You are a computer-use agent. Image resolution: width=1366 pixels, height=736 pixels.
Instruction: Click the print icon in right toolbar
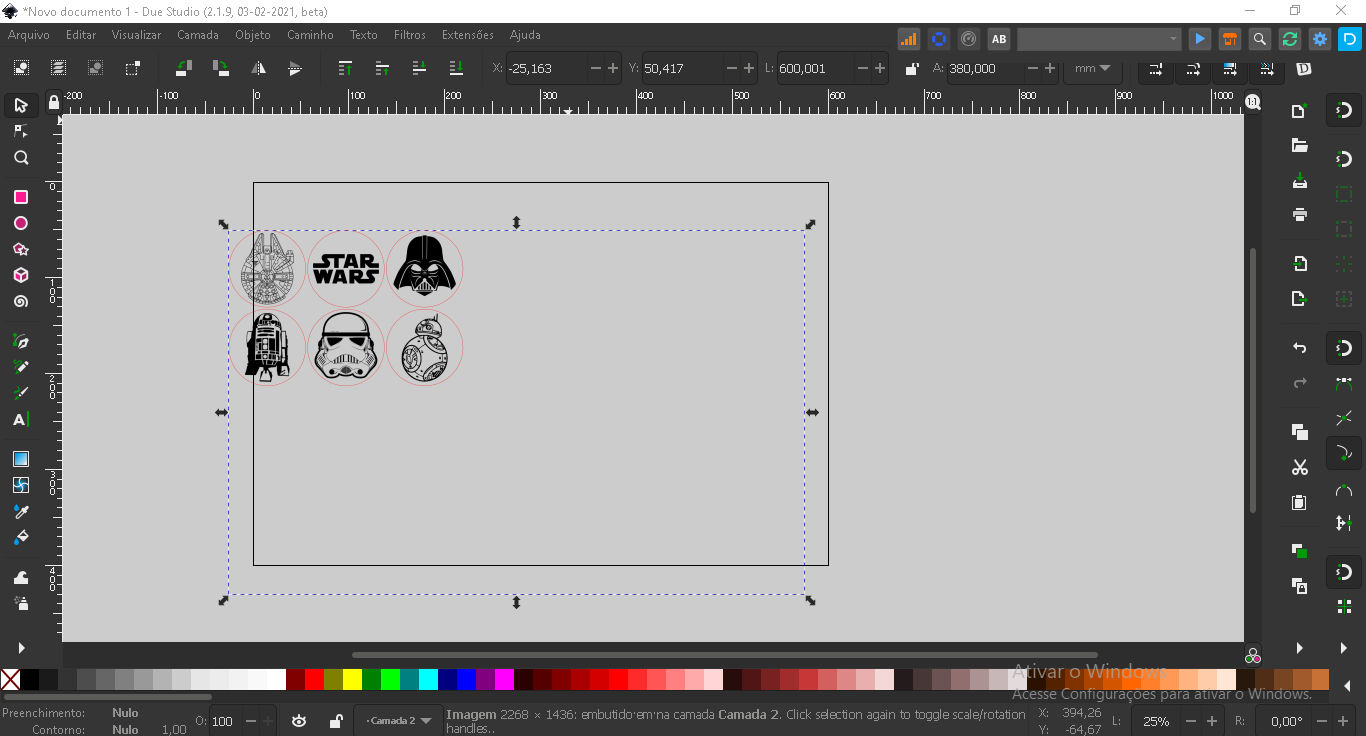click(1300, 214)
